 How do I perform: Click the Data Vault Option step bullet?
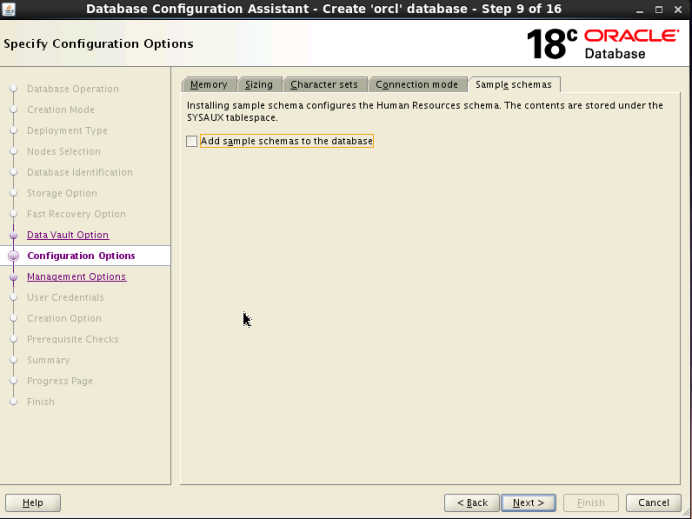point(13,235)
